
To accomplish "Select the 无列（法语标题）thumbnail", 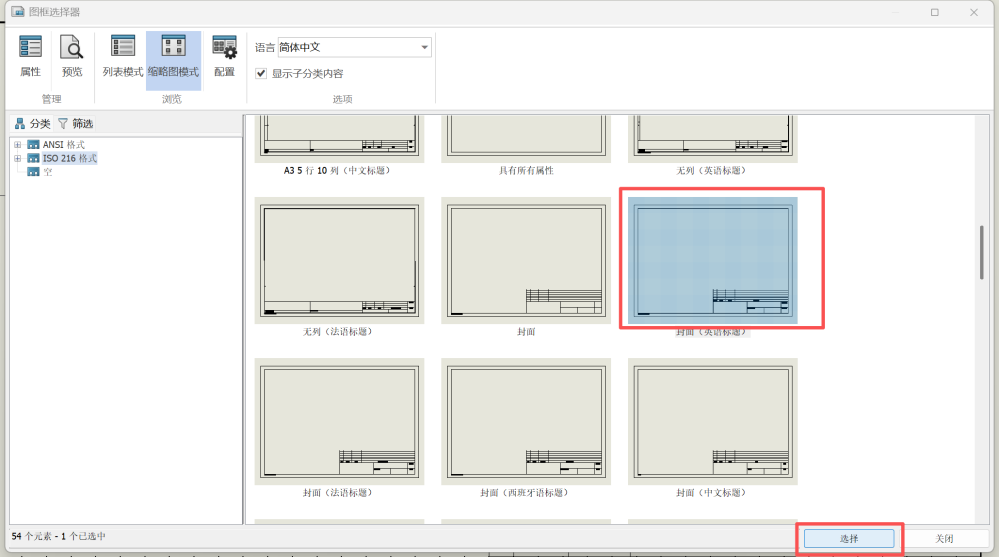I will [x=339, y=260].
